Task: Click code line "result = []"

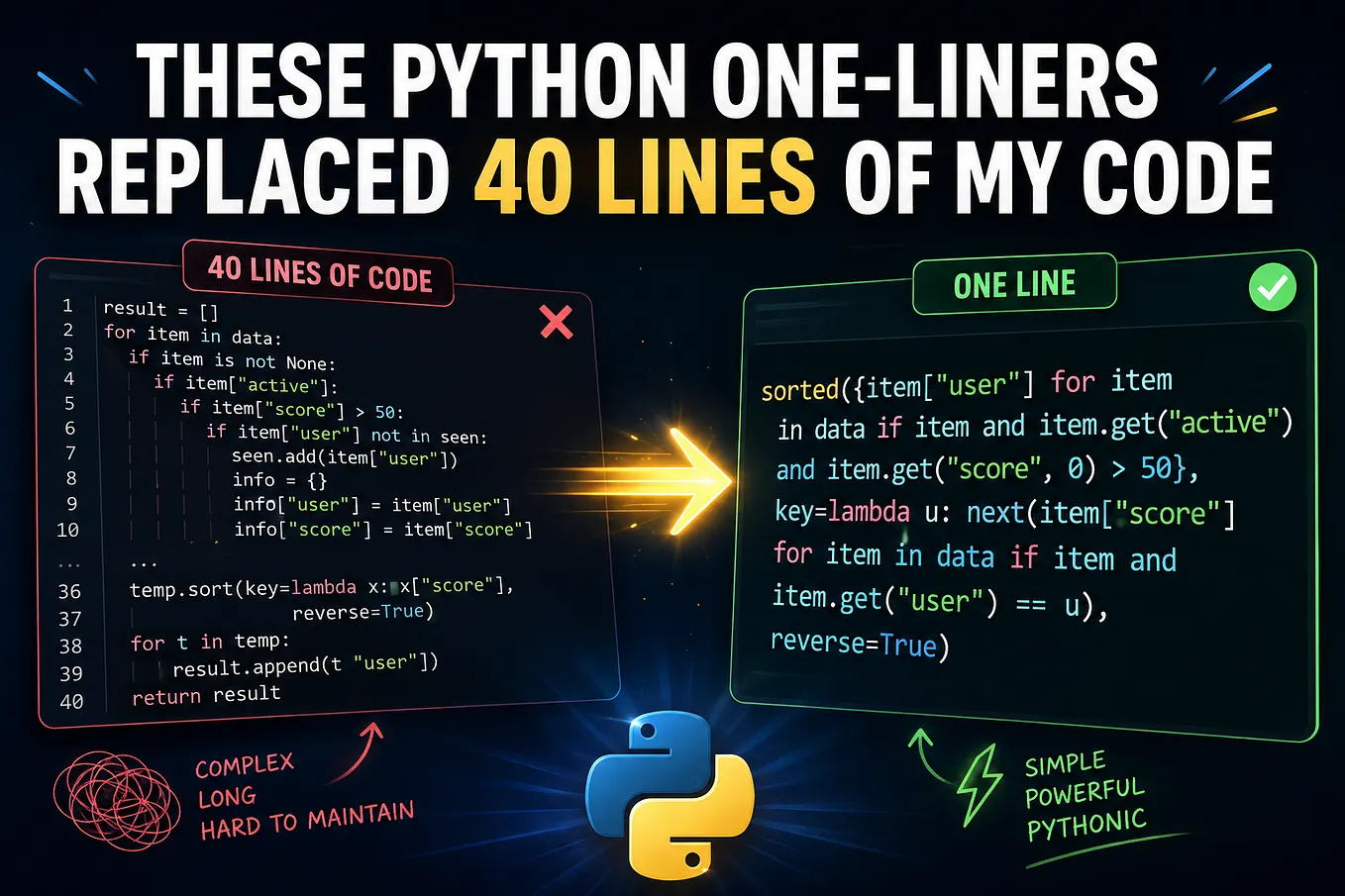Action: [x=160, y=310]
